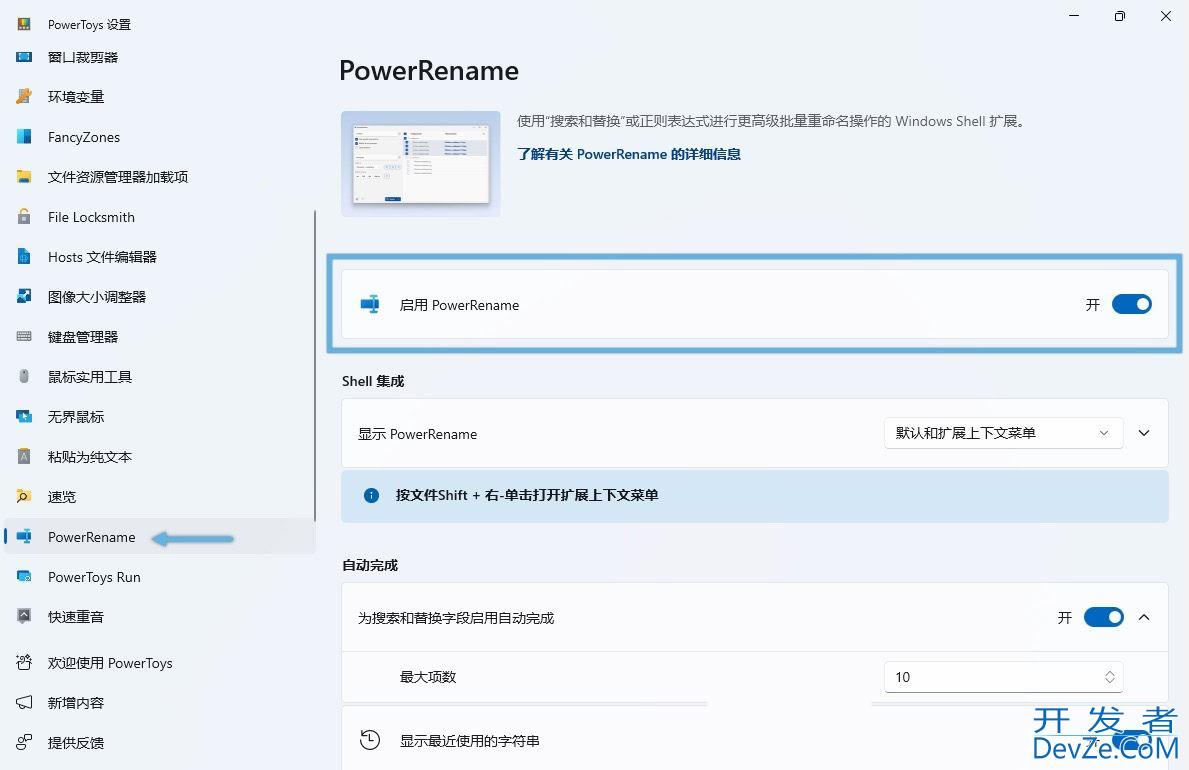1189x770 pixels.
Task: Select 速览 in the sidebar
Action: [x=61, y=497]
